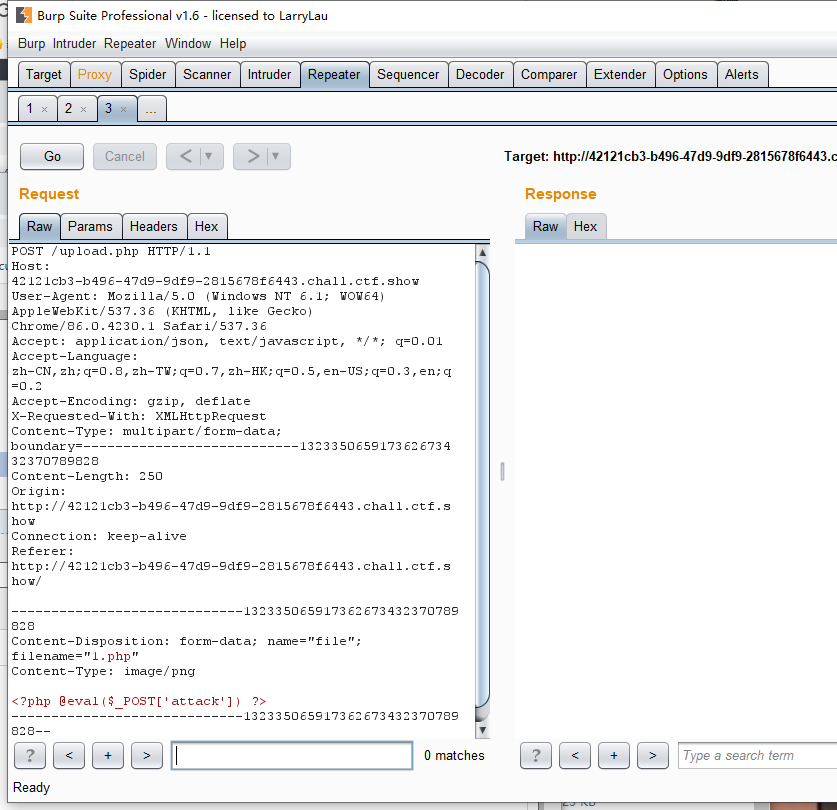Close Repeater tab 3
The width and height of the screenshot is (837, 810).
[x=123, y=109]
